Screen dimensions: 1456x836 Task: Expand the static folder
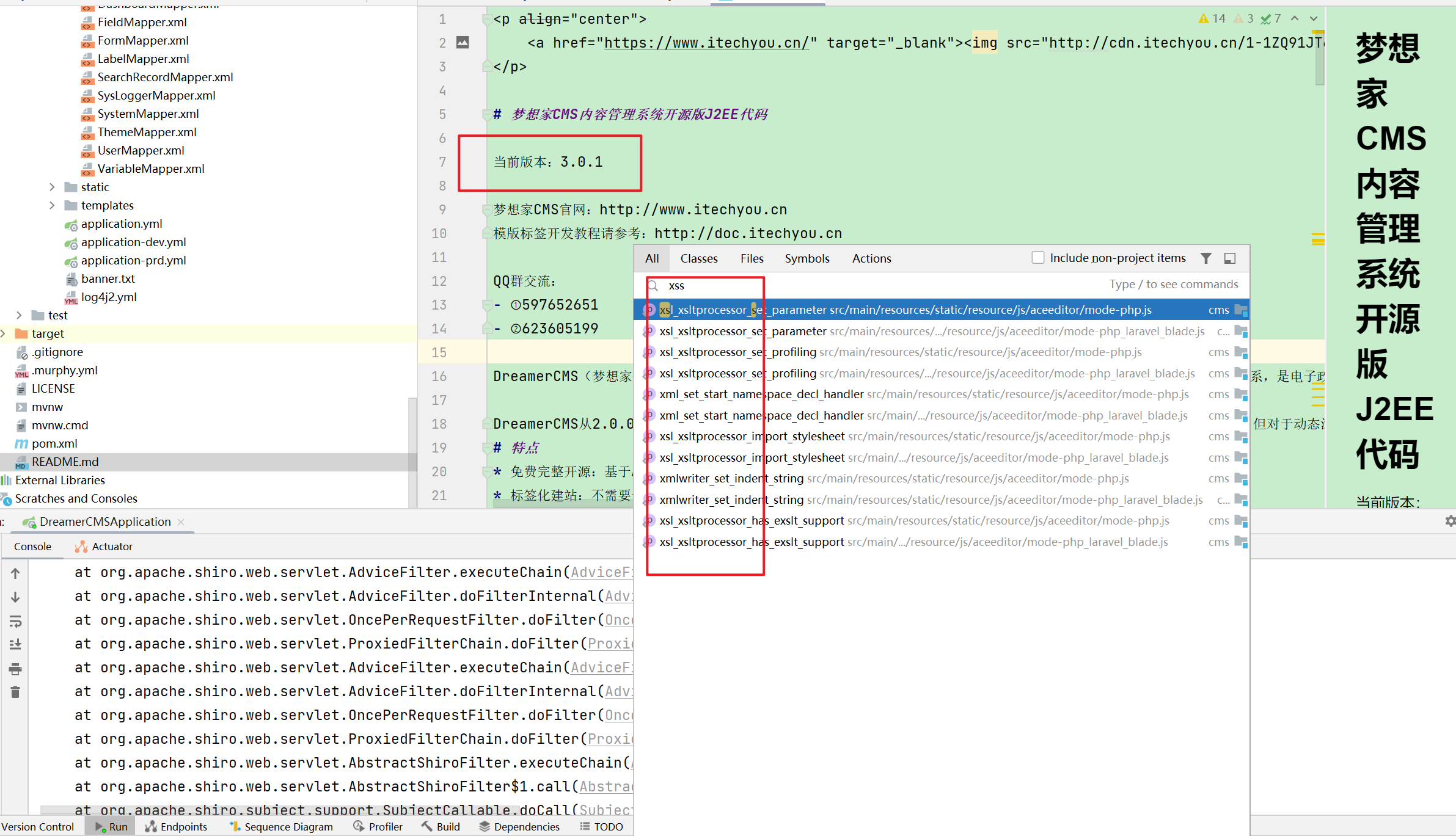pos(52,187)
